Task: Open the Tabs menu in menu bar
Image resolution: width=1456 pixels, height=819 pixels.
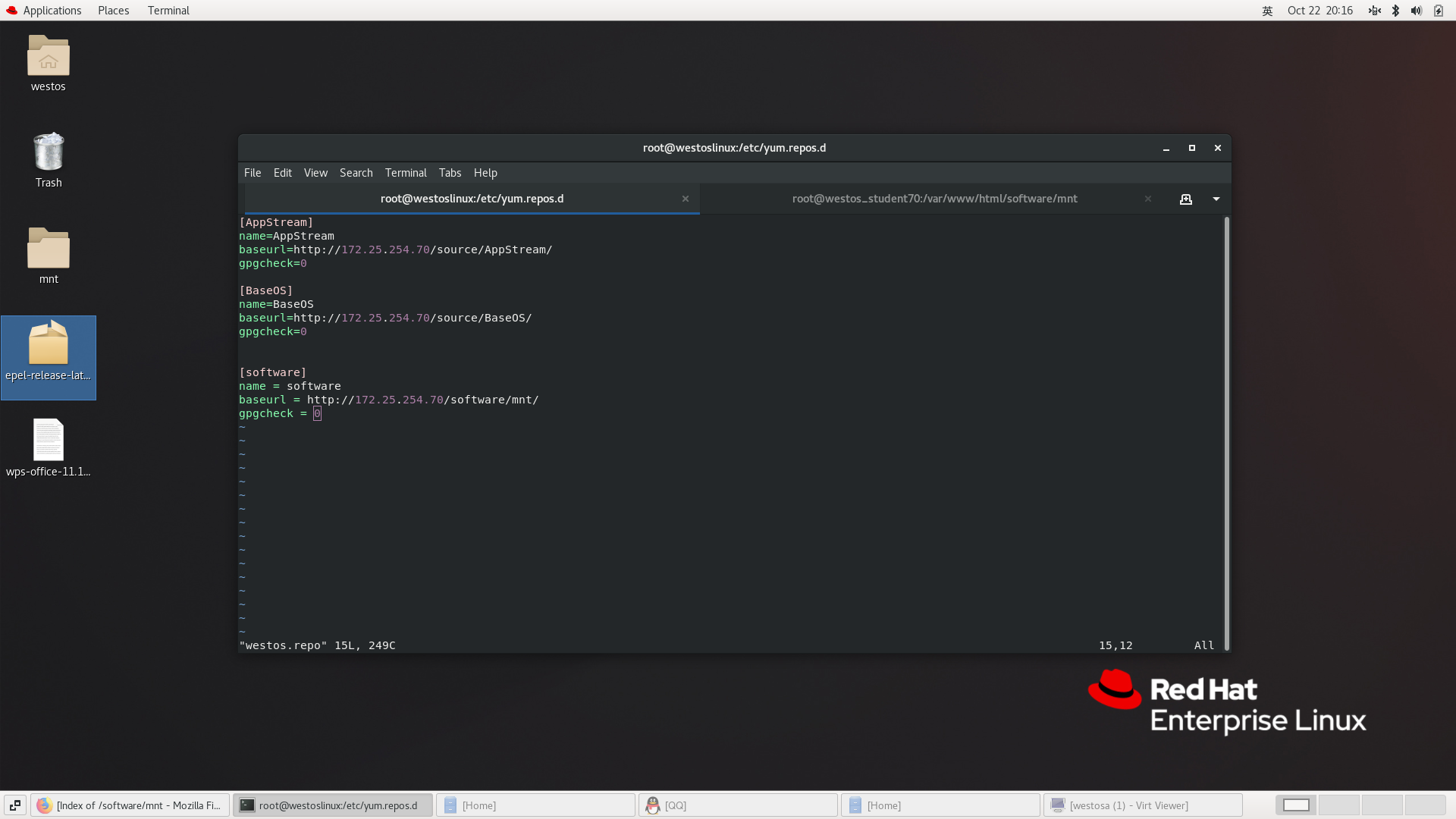Action: pos(450,173)
